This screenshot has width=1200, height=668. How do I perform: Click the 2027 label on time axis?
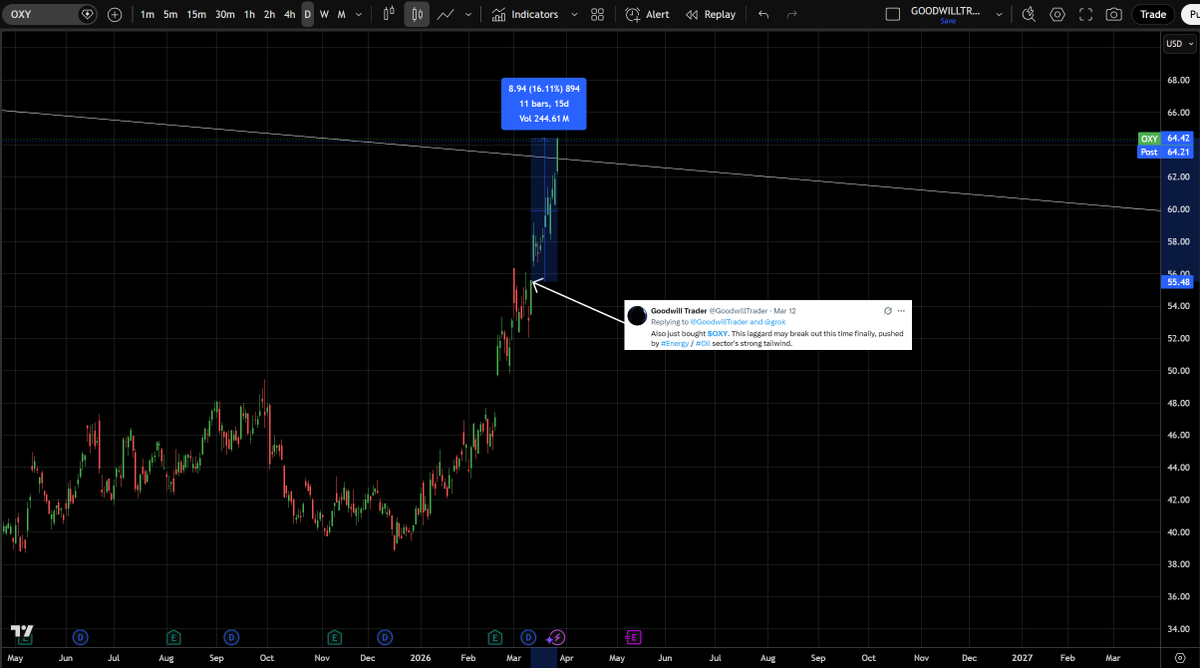pos(1022,658)
